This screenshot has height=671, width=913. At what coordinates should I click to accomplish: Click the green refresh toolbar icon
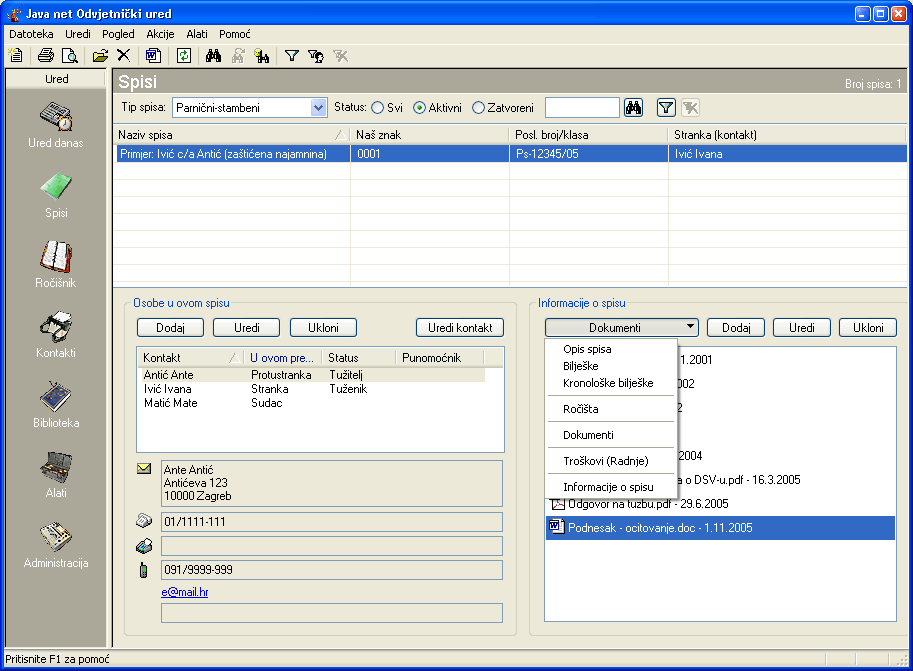click(x=184, y=56)
